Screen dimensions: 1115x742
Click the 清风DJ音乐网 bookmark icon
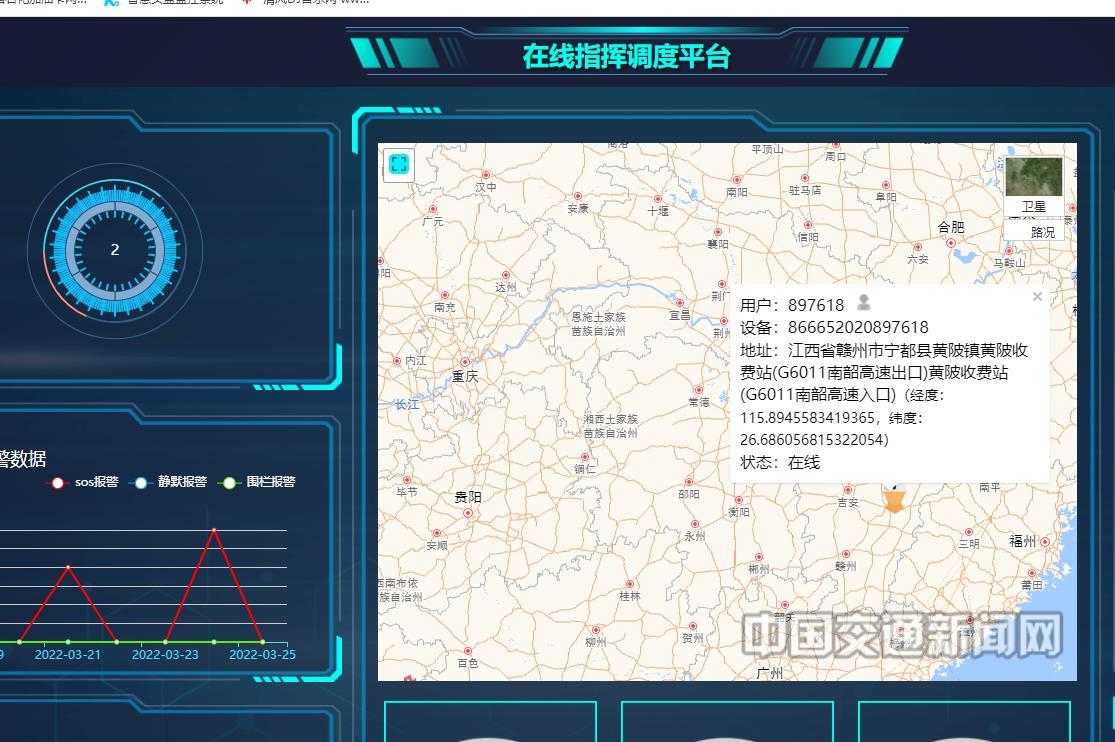(245, 2)
